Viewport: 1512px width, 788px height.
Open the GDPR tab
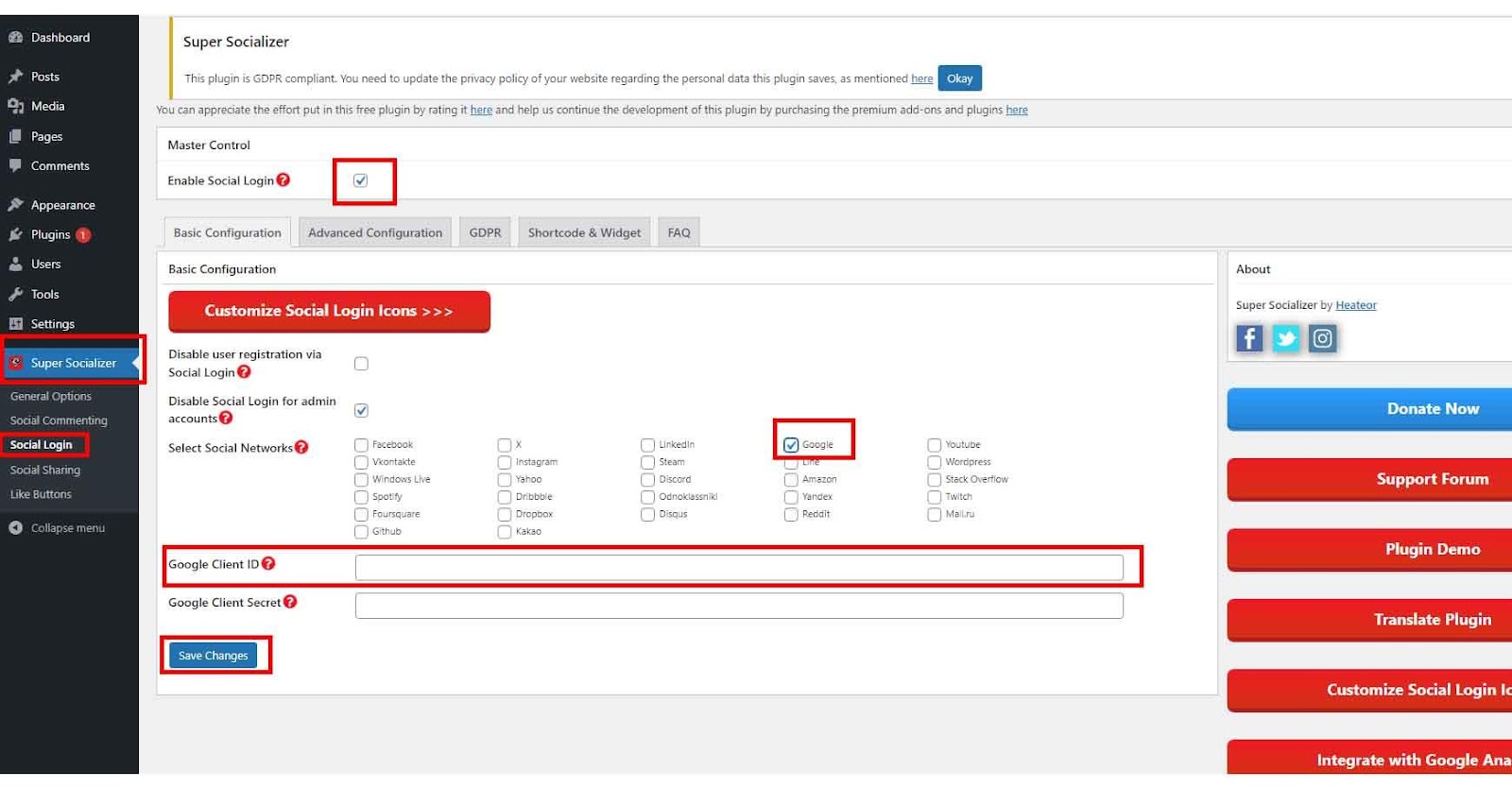(x=485, y=232)
